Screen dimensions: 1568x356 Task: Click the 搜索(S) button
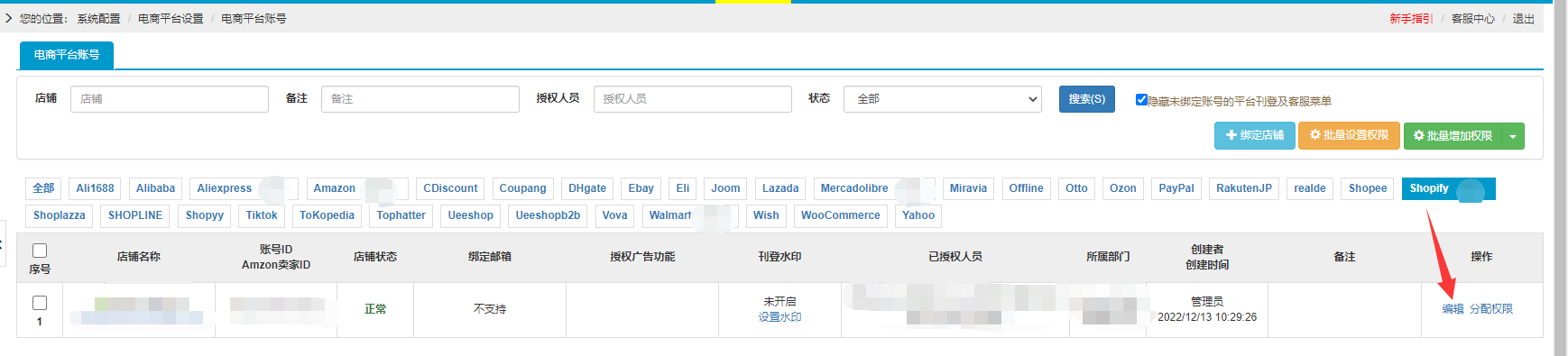tap(1087, 99)
